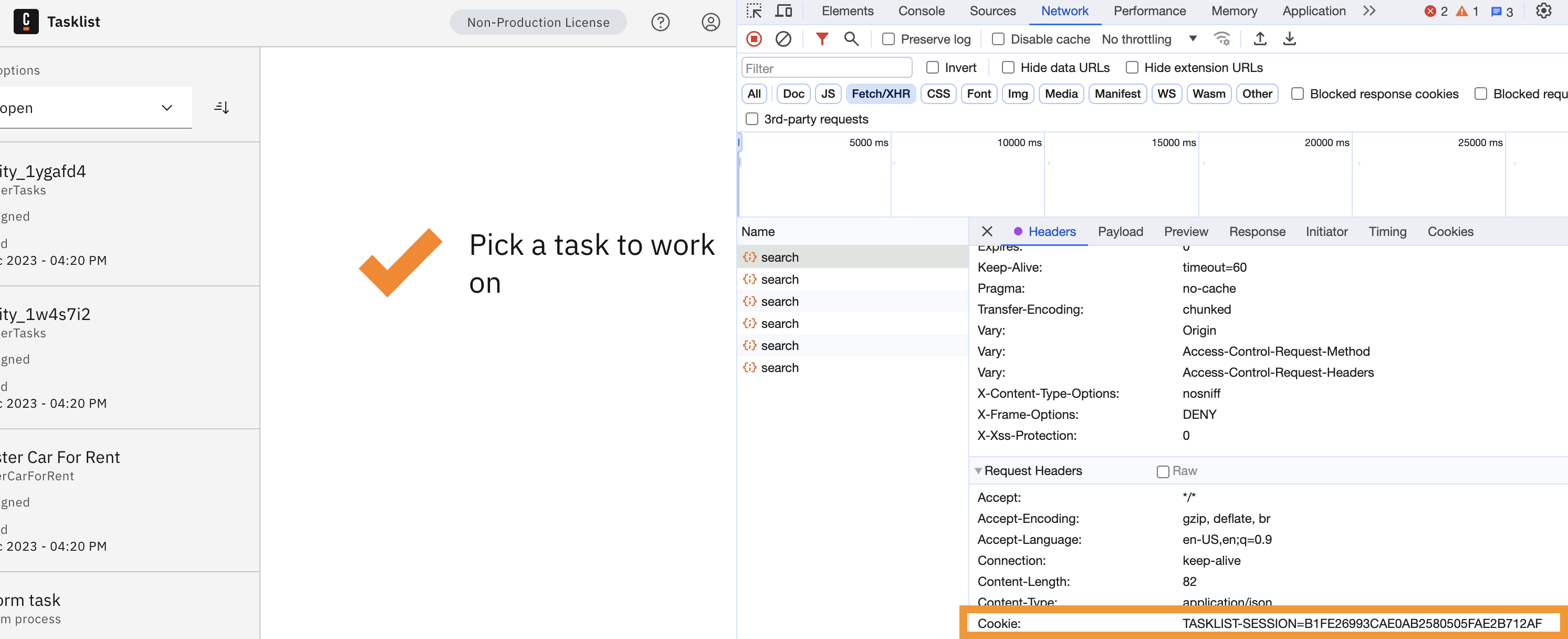Collapse the Request Headers section
Image resolution: width=1568 pixels, height=639 pixels.
(1029, 471)
